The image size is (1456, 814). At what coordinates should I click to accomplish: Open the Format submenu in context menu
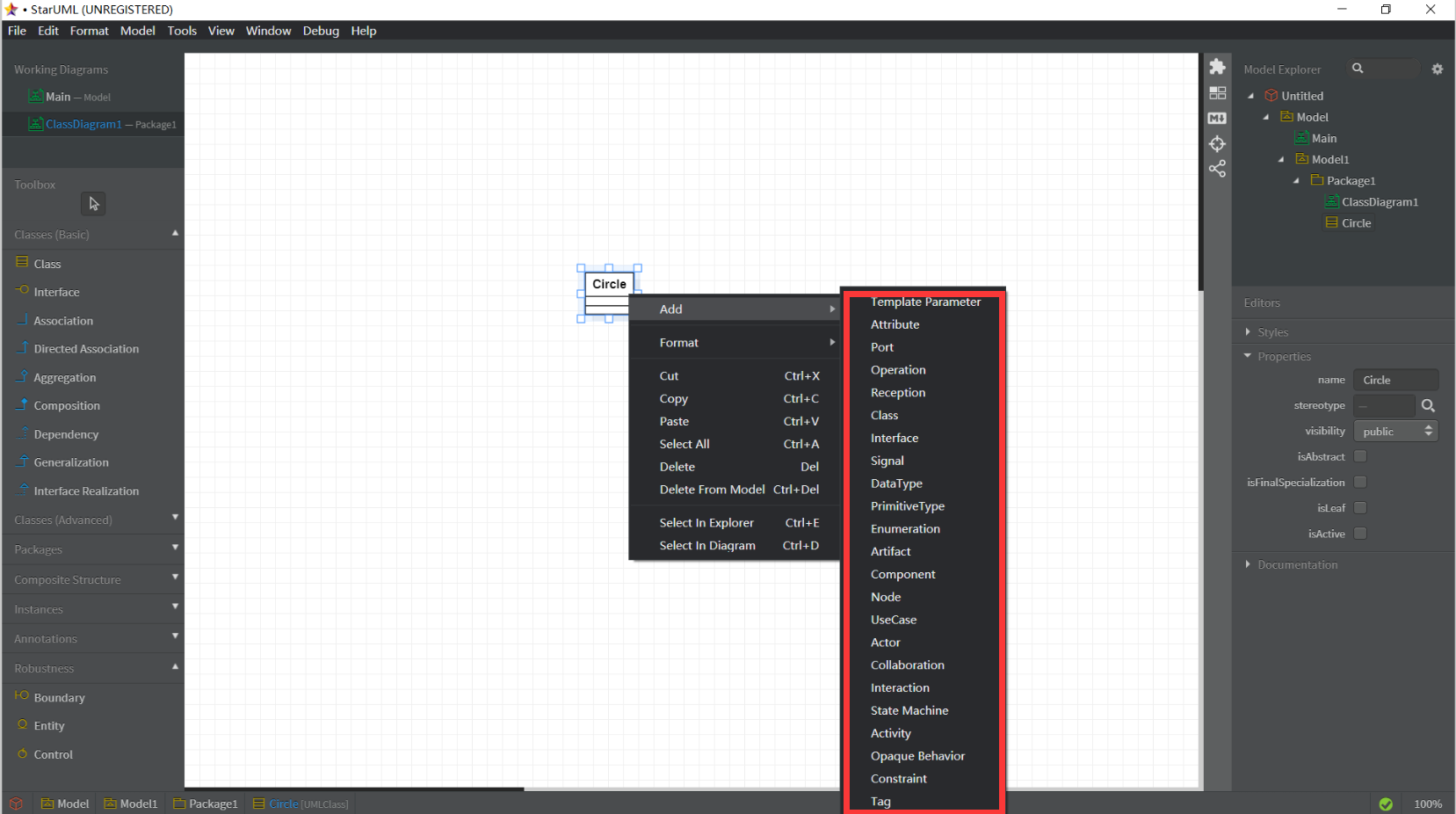tap(735, 343)
